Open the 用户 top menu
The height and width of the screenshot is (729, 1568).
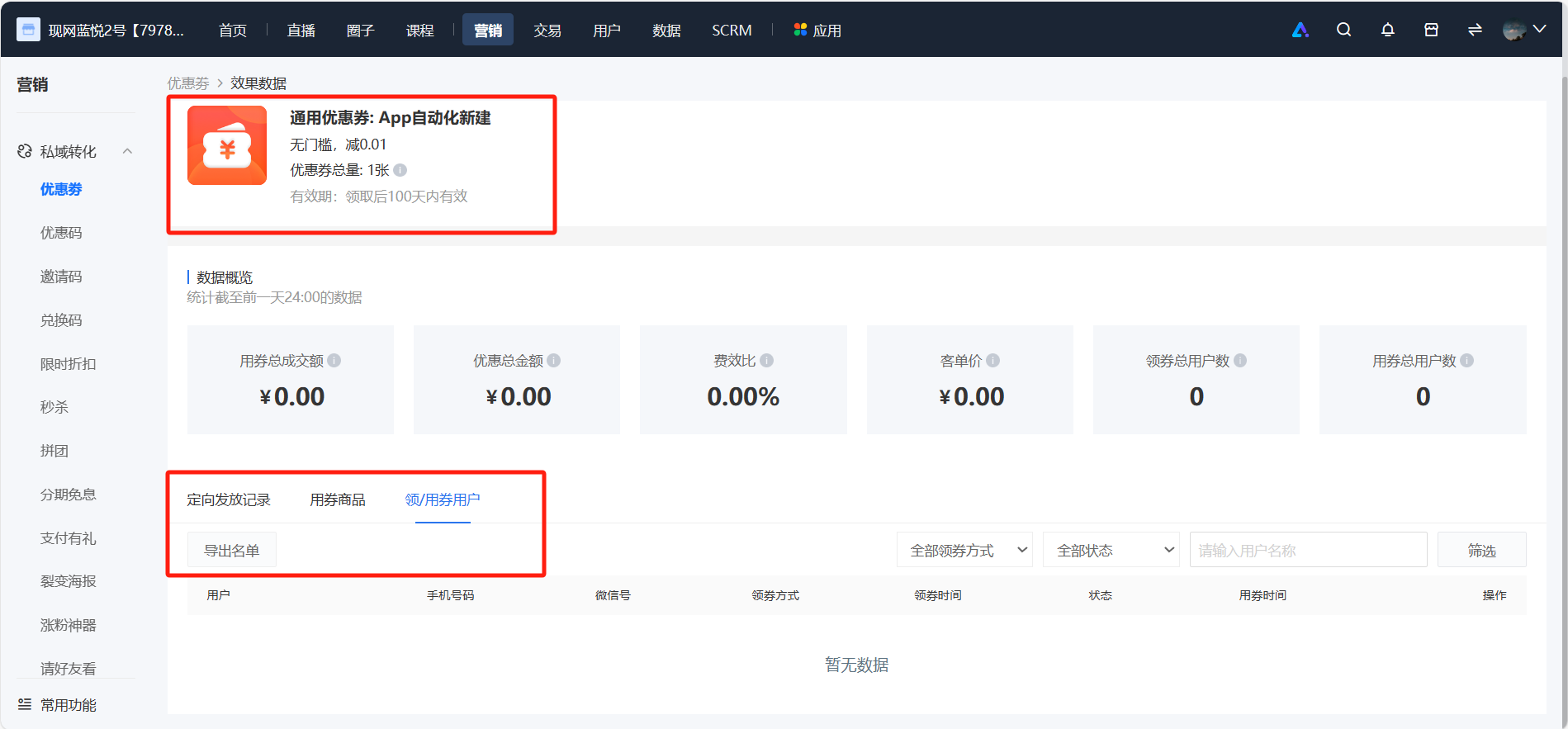[607, 31]
